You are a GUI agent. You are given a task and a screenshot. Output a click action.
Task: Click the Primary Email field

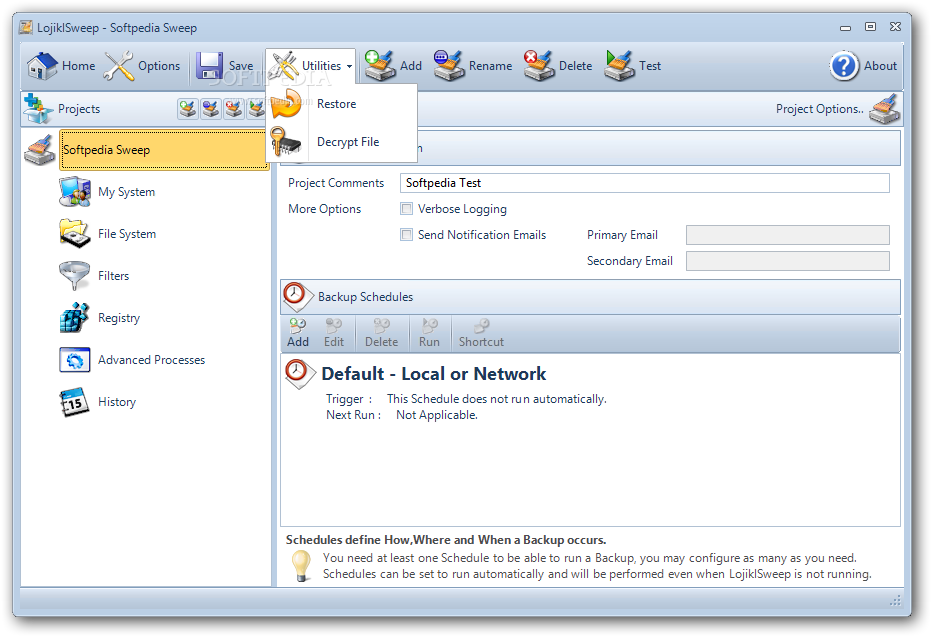tap(788, 235)
